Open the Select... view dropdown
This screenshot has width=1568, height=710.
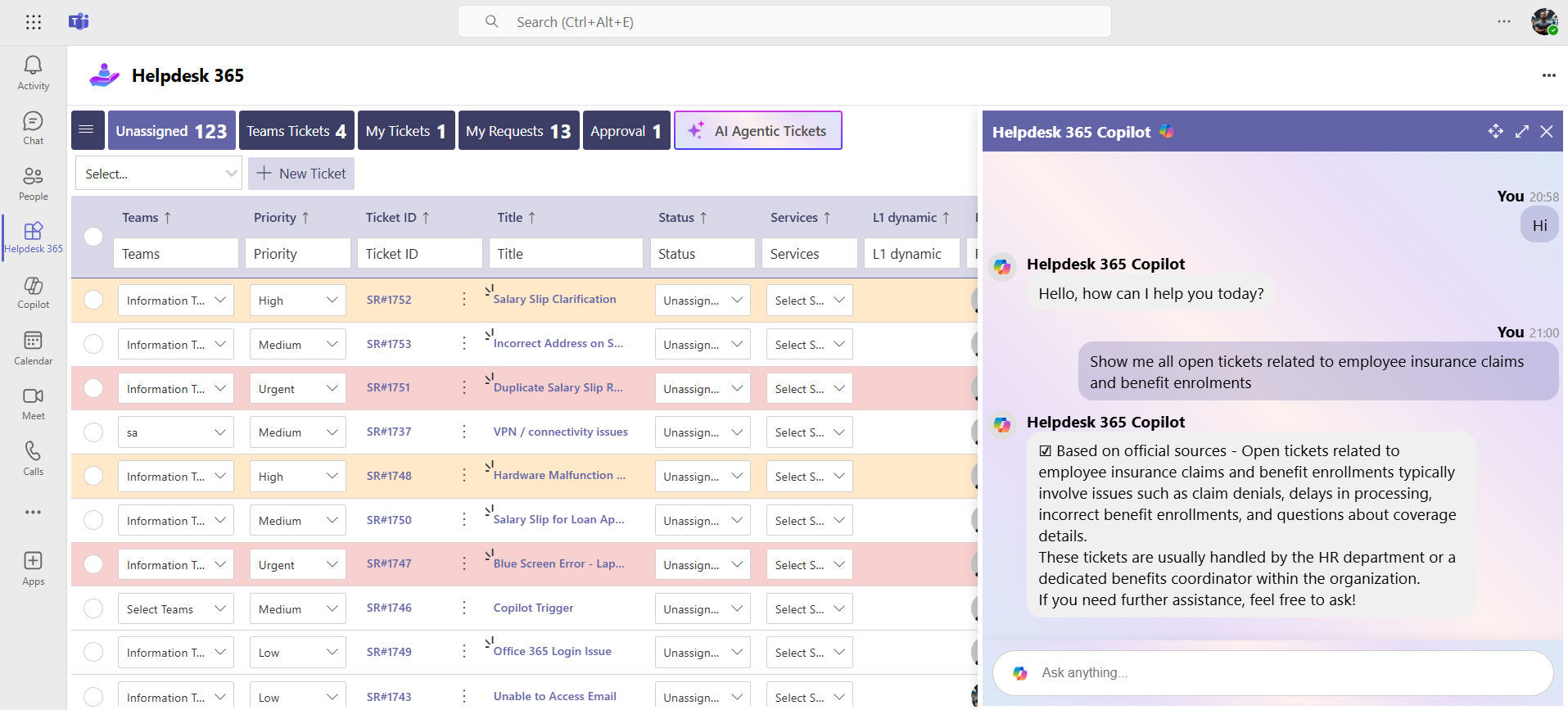(158, 174)
